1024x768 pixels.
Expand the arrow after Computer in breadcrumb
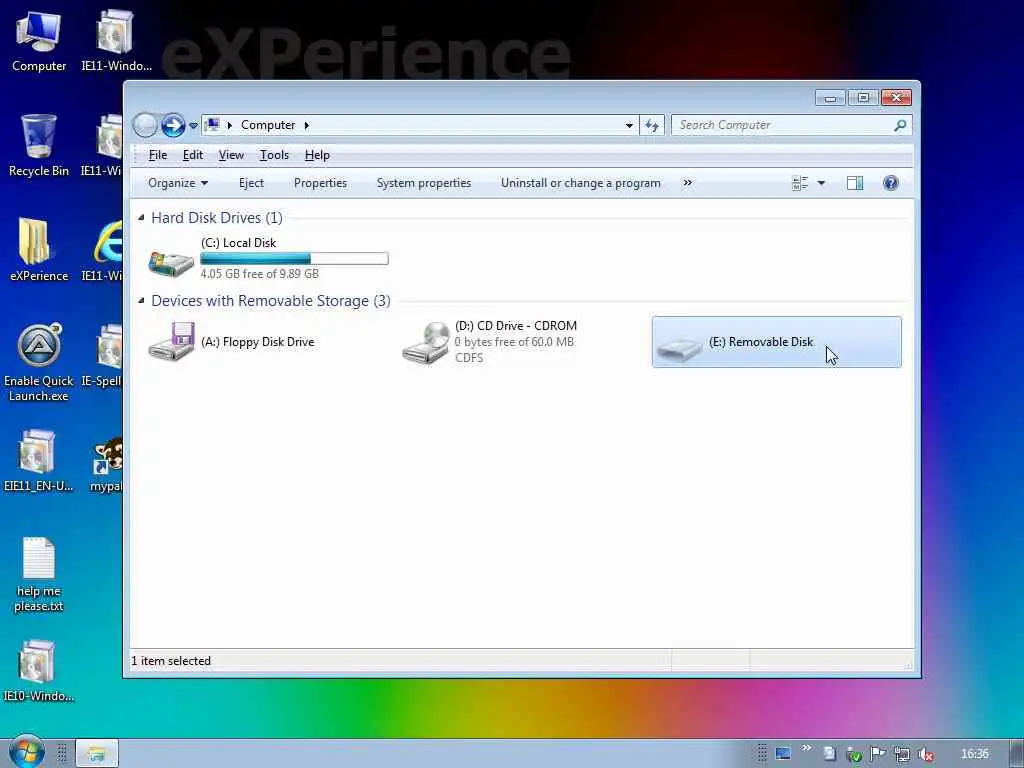tap(306, 125)
